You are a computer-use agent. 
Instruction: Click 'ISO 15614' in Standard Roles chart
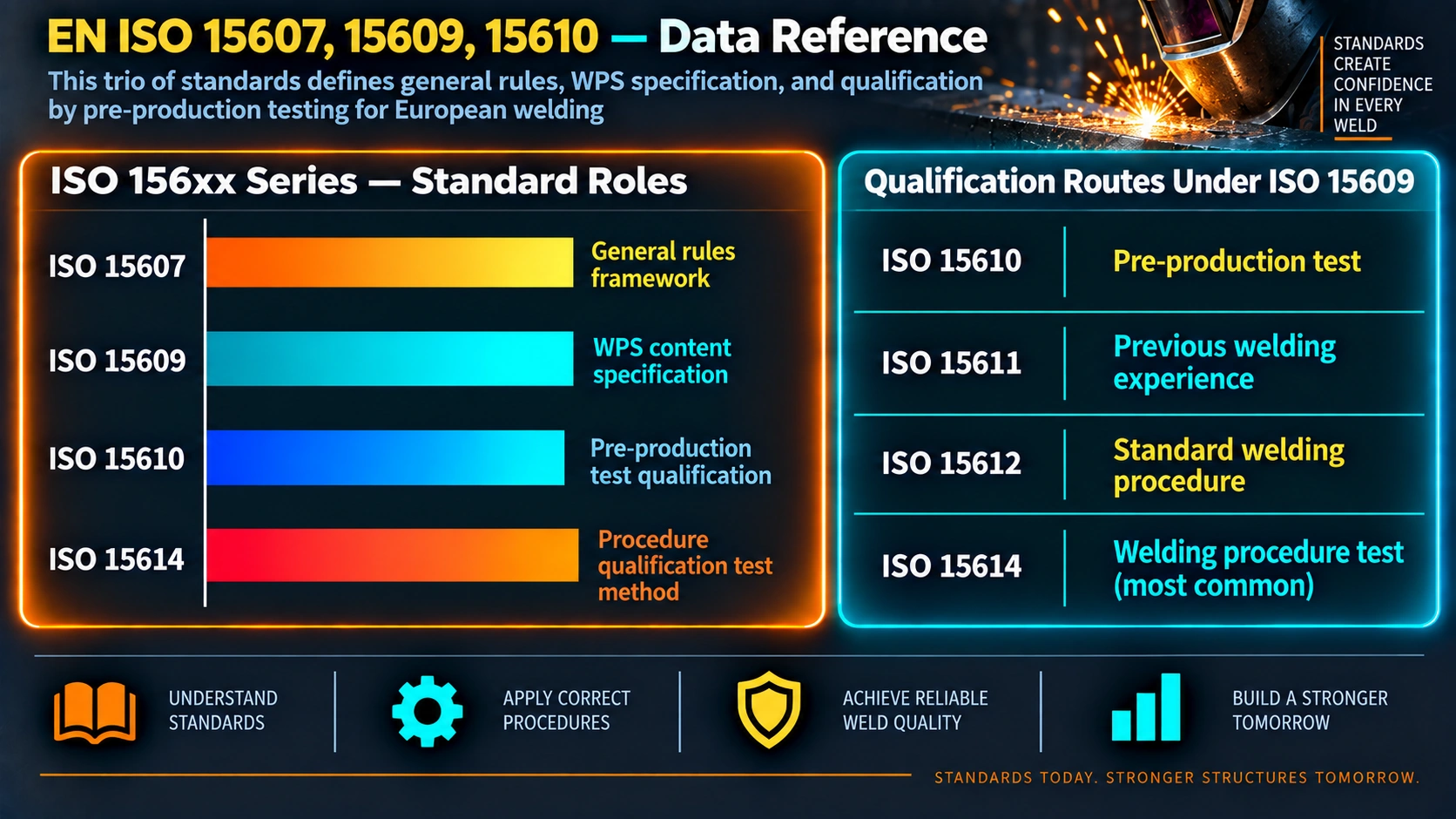pos(117,558)
